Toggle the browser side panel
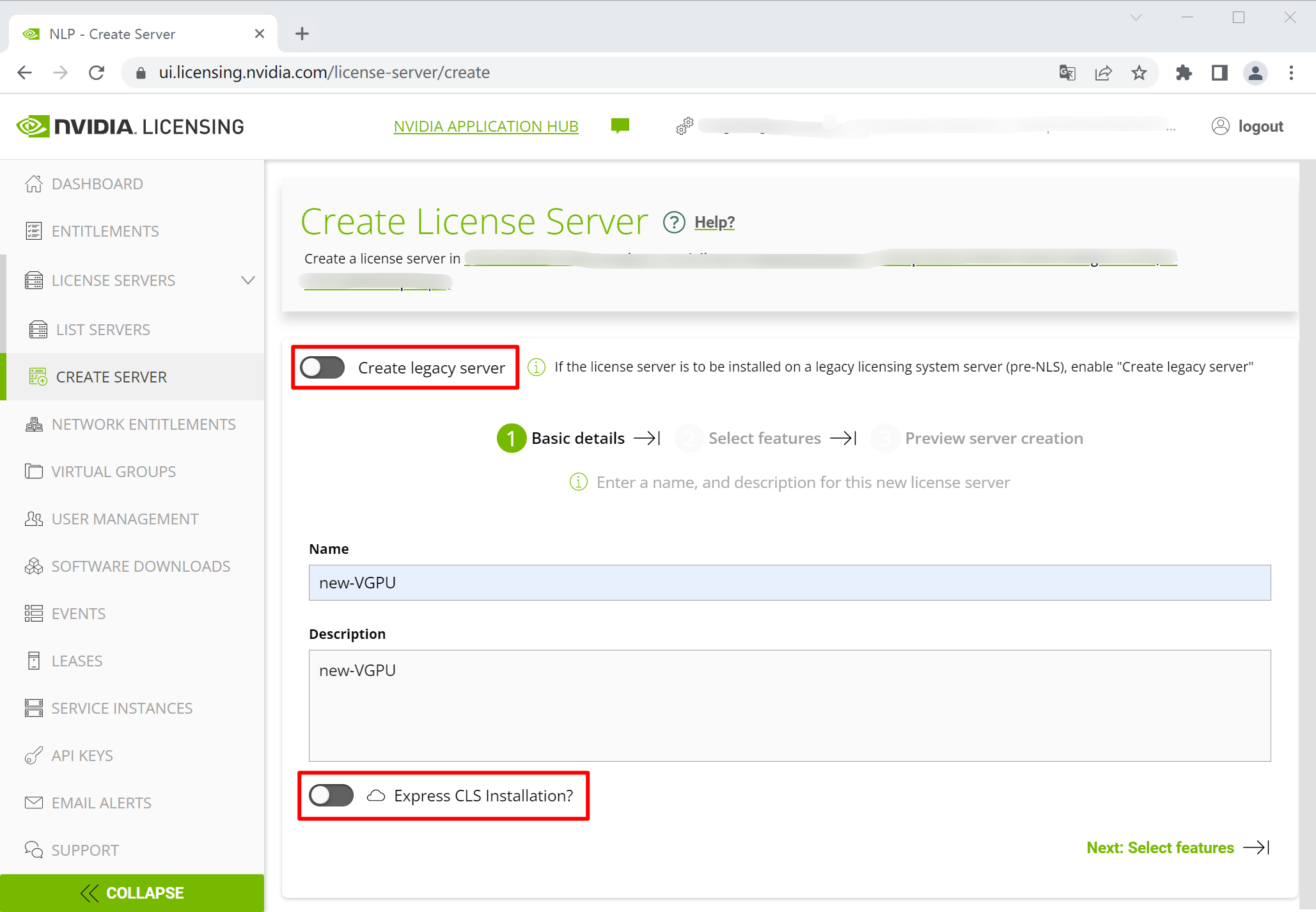The width and height of the screenshot is (1316, 912). (x=1219, y=73)
